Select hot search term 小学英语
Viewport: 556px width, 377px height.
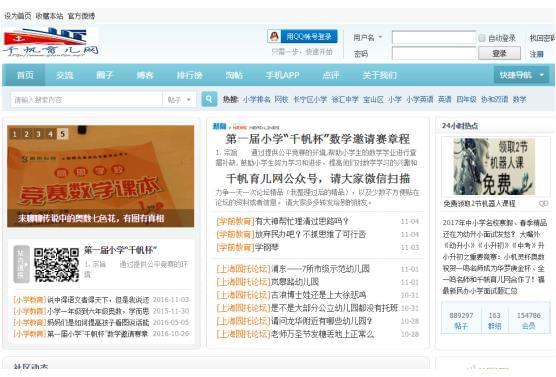tap(420, 99)
